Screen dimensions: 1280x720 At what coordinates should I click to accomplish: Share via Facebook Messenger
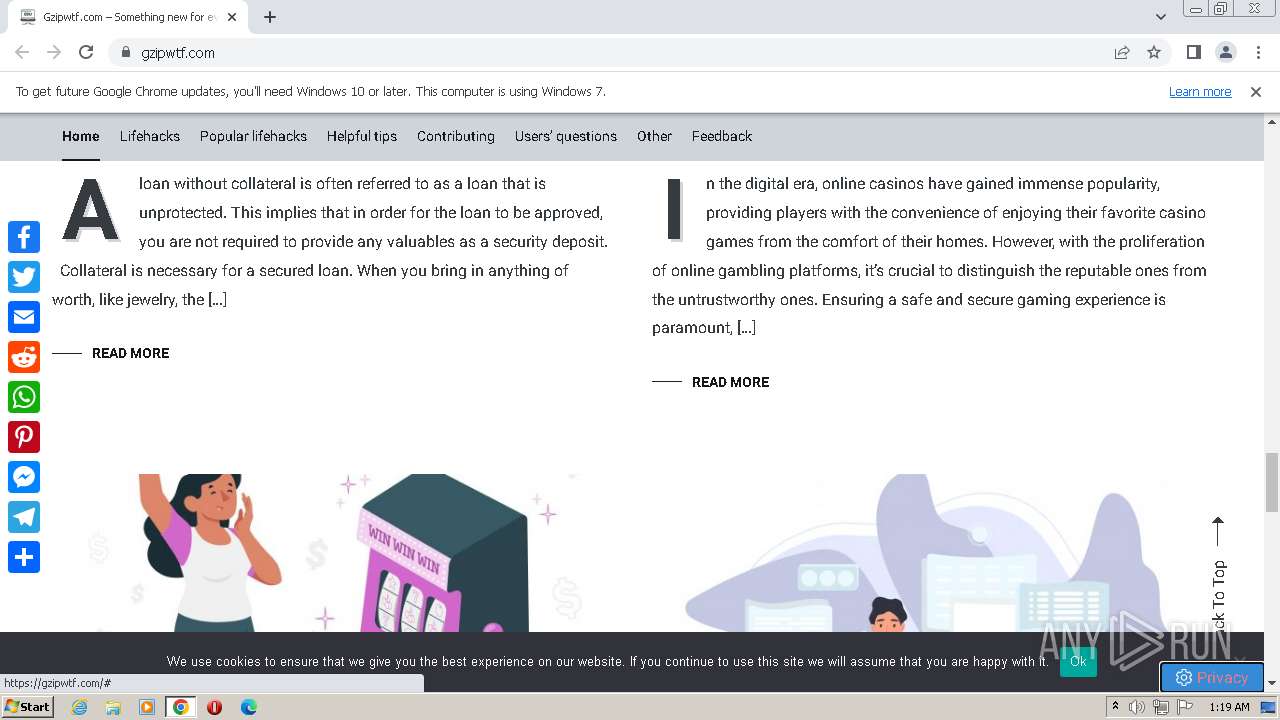point(24,477)
